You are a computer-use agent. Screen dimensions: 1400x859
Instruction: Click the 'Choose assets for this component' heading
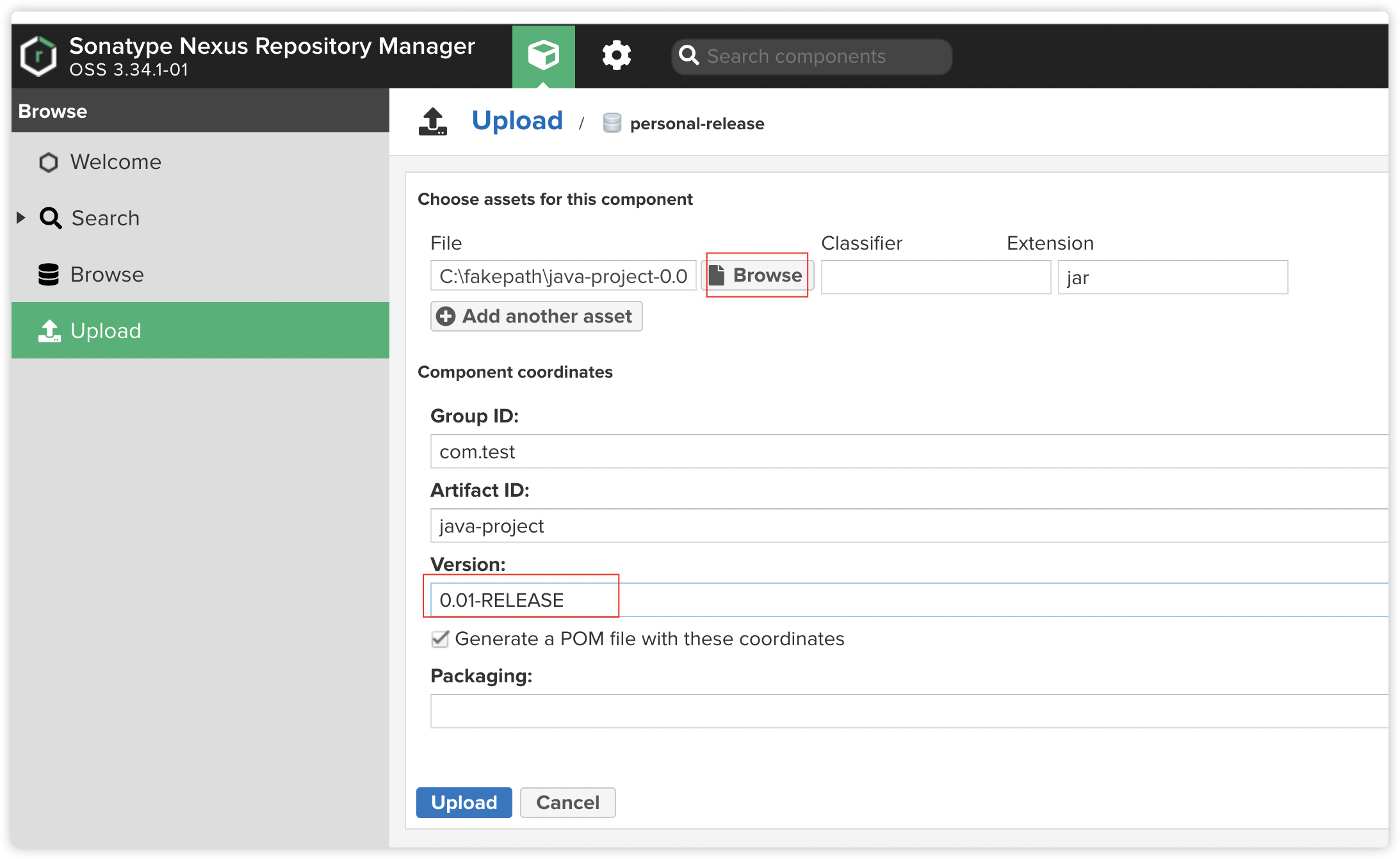click(x=555, y=199)
